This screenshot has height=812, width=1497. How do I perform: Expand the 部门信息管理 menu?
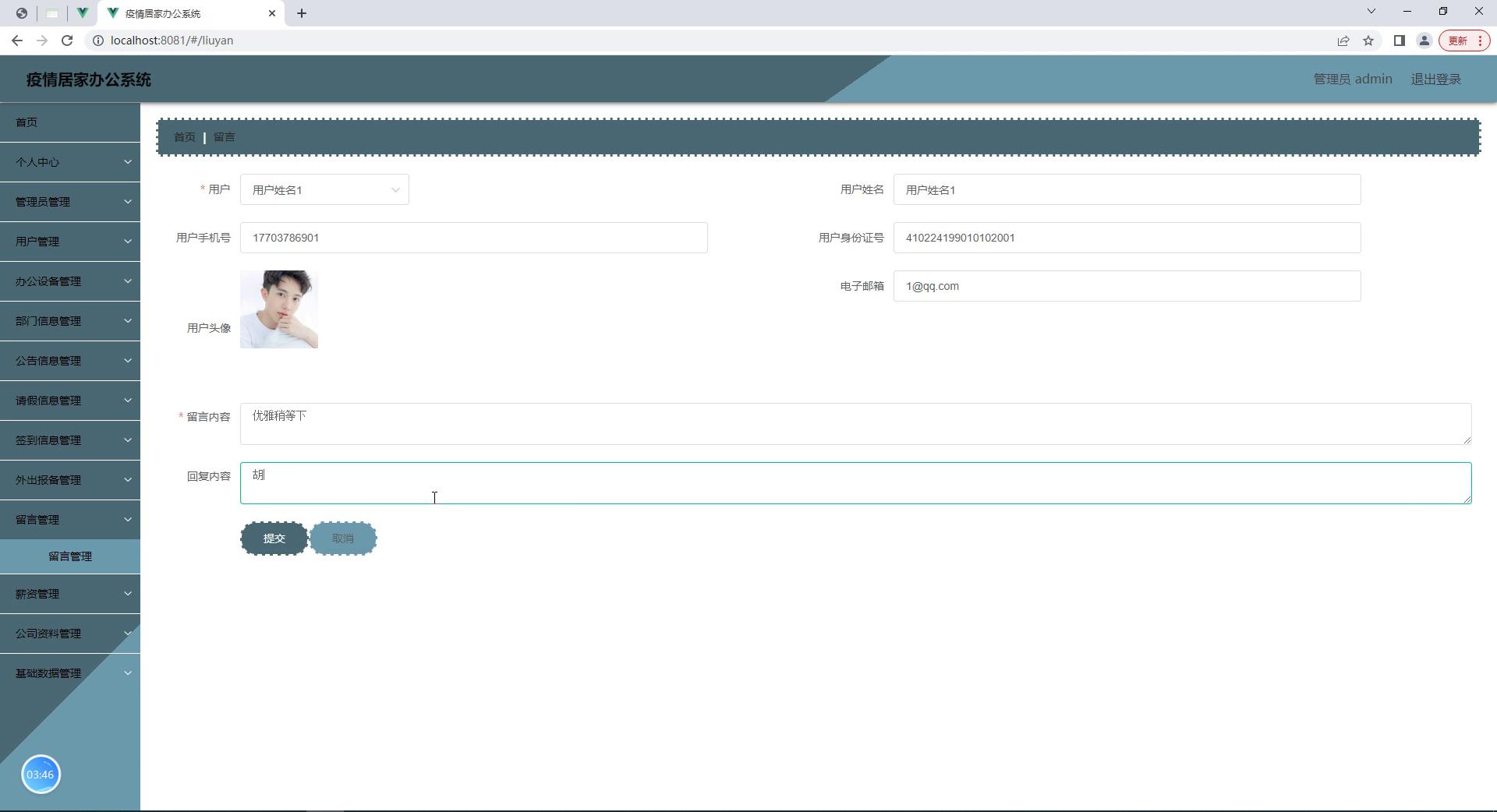pos(70,321)
